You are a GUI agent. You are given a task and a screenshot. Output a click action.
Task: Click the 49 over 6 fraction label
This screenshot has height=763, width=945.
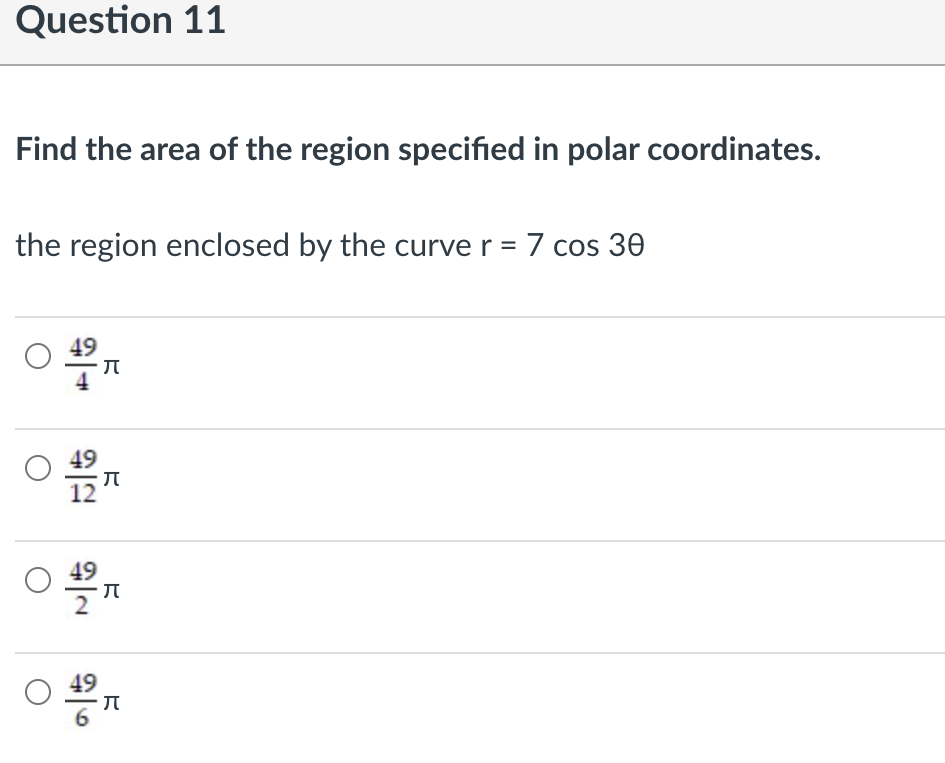point(82,700)
